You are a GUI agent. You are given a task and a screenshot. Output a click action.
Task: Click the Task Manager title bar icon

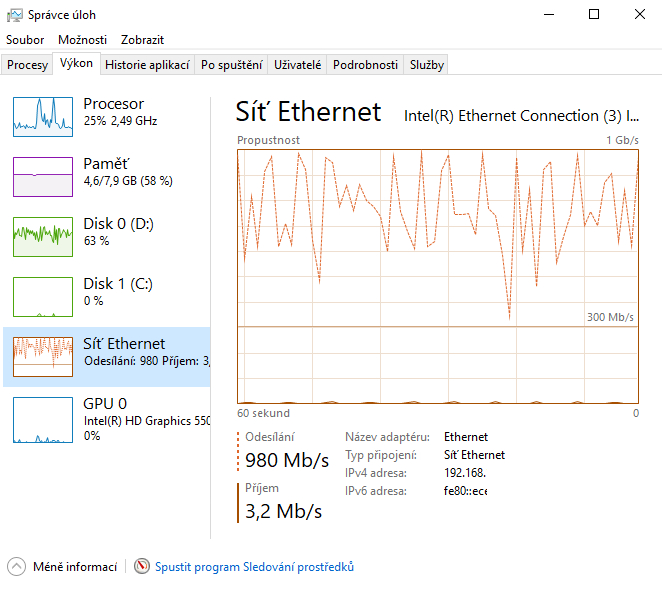pos(15,15)
